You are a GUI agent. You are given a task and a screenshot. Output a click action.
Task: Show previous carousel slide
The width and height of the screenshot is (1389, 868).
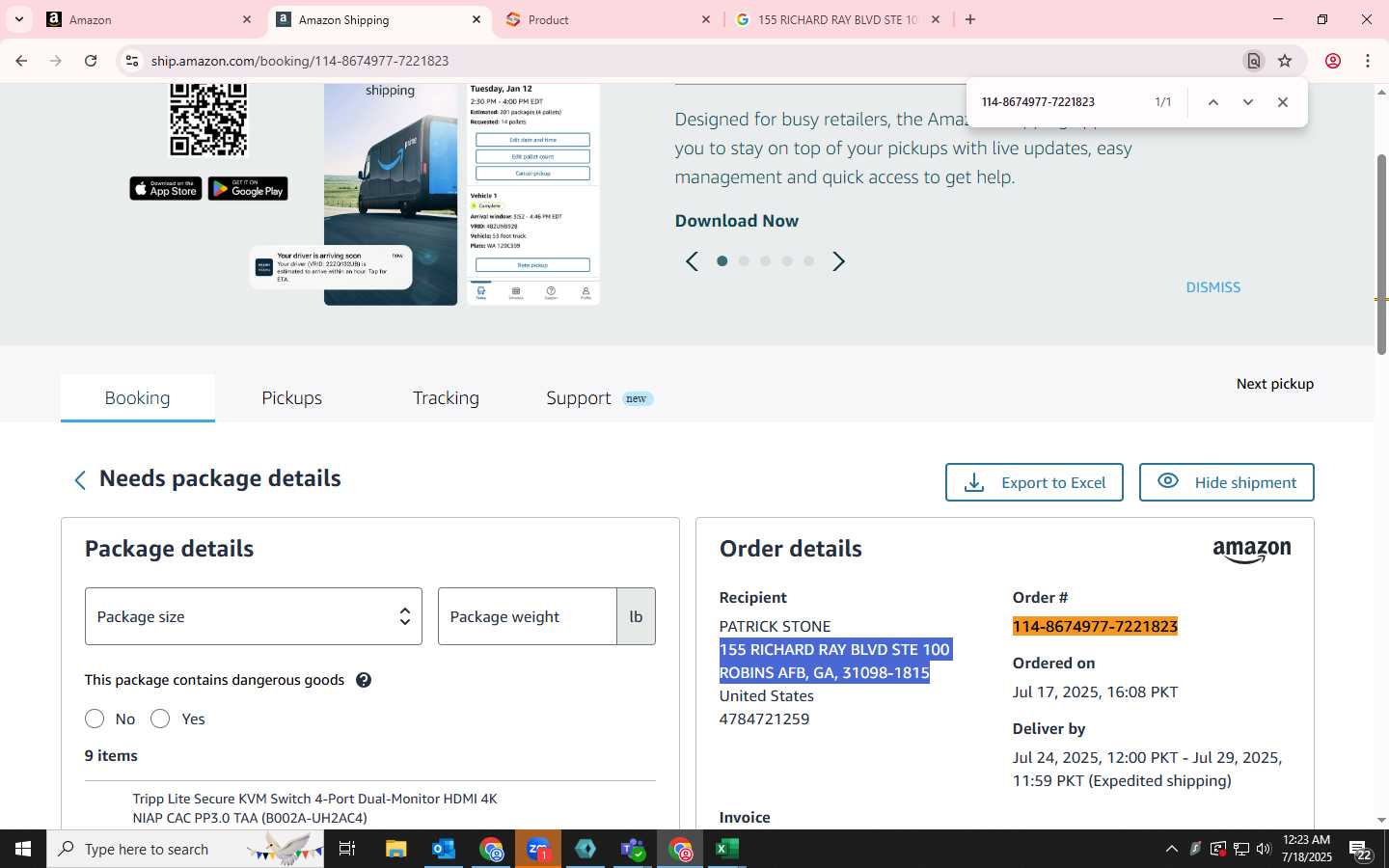692,261
